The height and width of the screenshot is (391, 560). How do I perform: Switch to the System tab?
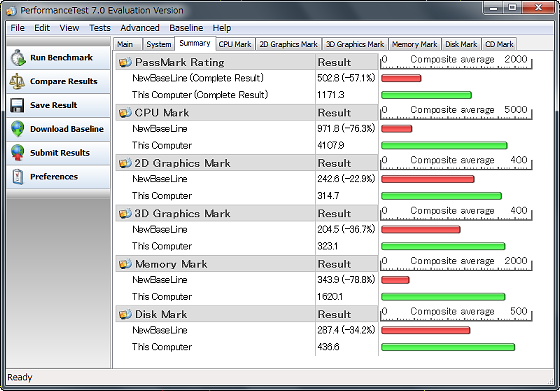[159, 44]
